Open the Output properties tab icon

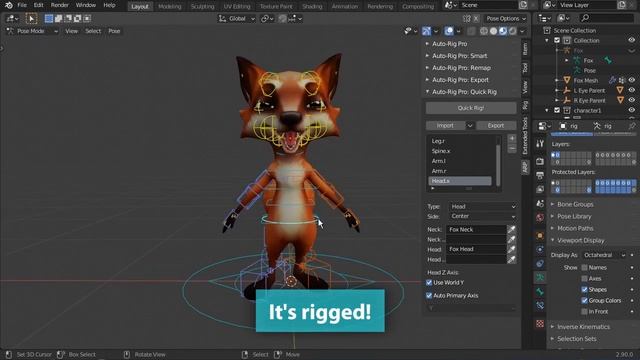[540, 176]
